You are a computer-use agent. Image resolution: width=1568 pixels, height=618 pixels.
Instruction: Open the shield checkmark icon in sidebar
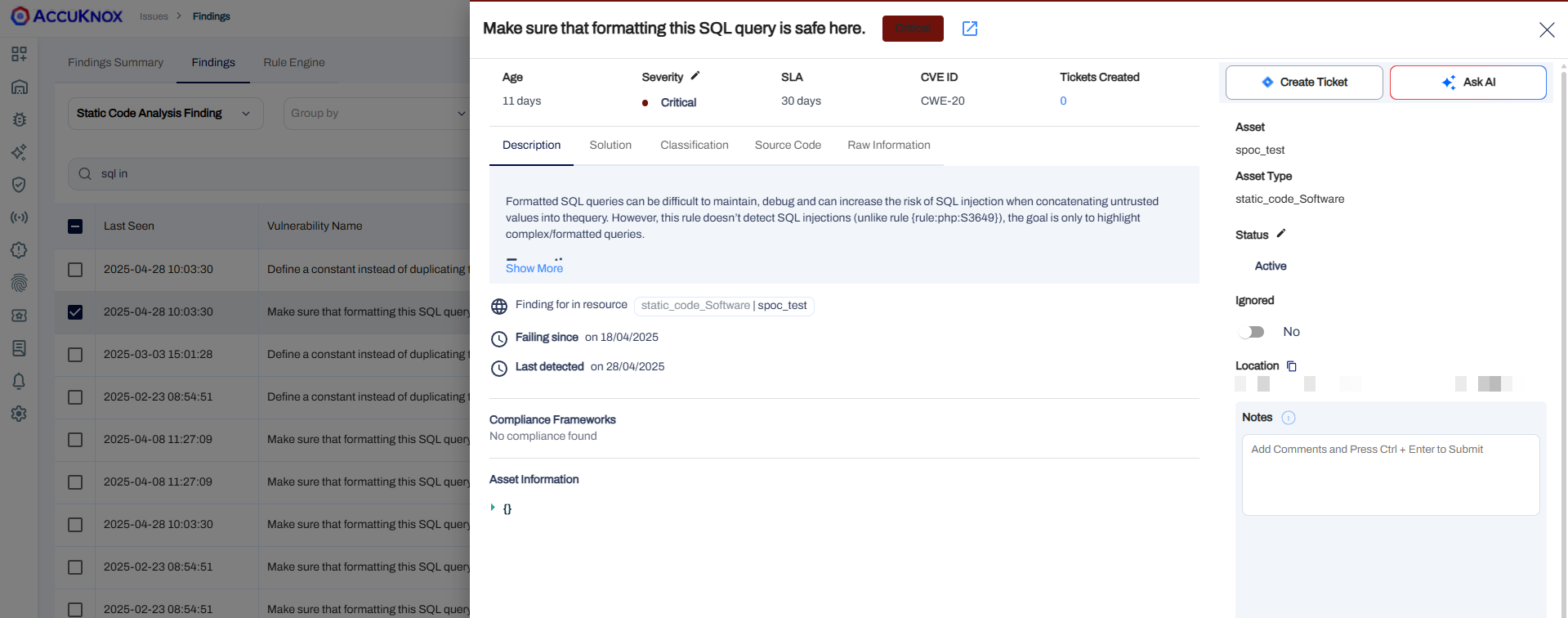click(x=19, y=185)
